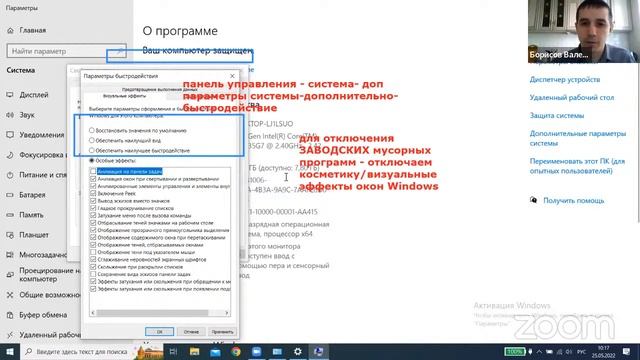
Task: Launch File Explorer from the taskbar
Action: click(194, 351)
